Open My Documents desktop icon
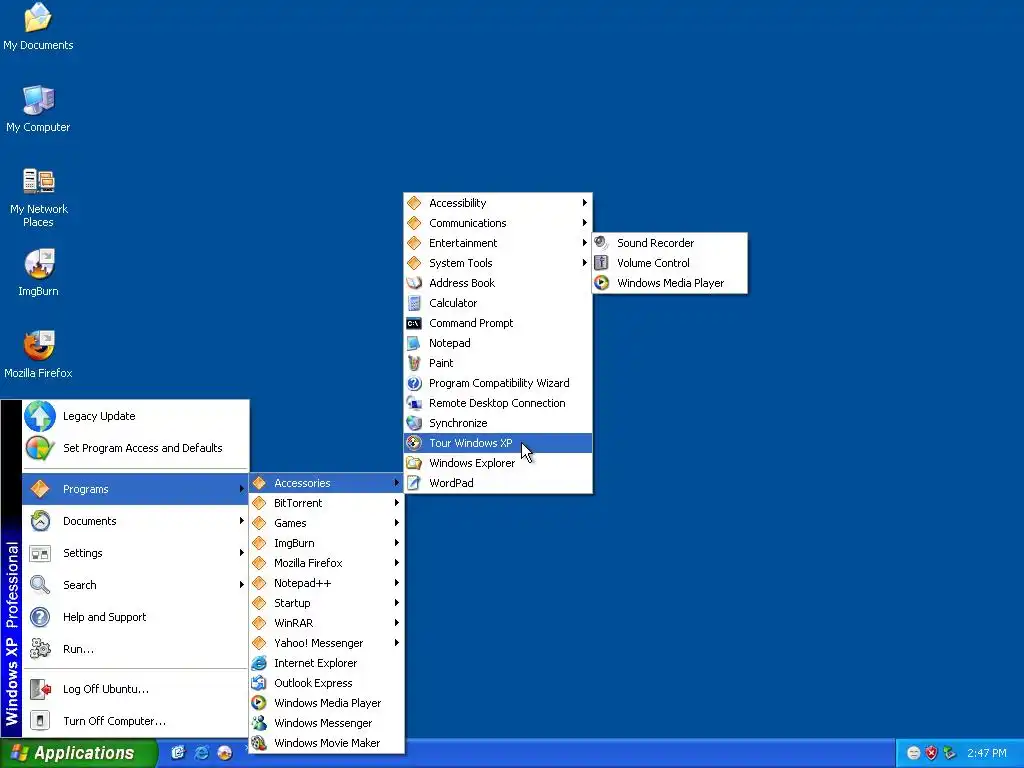This screenshot has height=768, width=1024. coord(38,26)
